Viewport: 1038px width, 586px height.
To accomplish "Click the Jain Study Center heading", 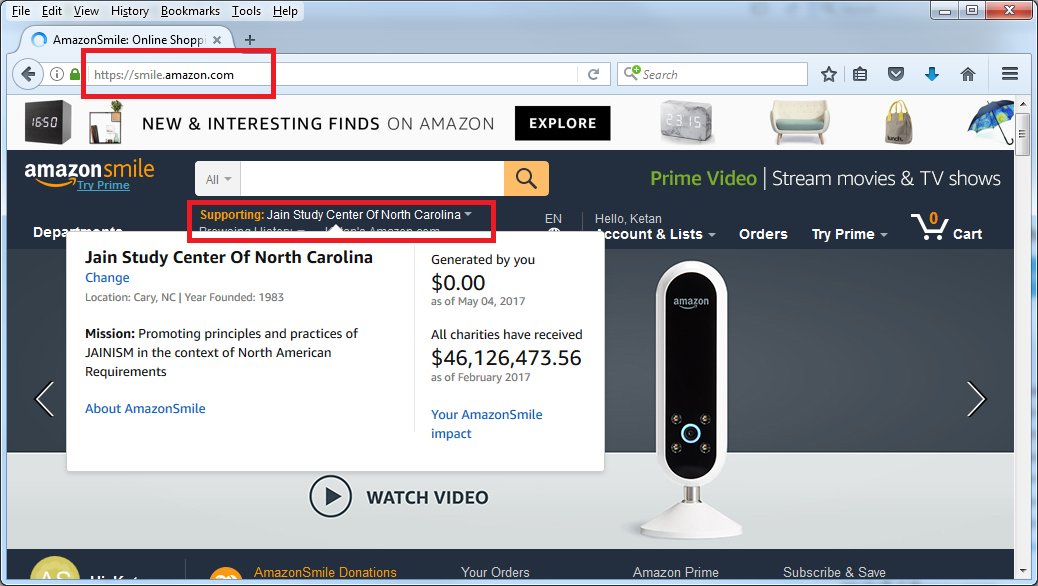I will pyautogui.click(x=228, y=257).
